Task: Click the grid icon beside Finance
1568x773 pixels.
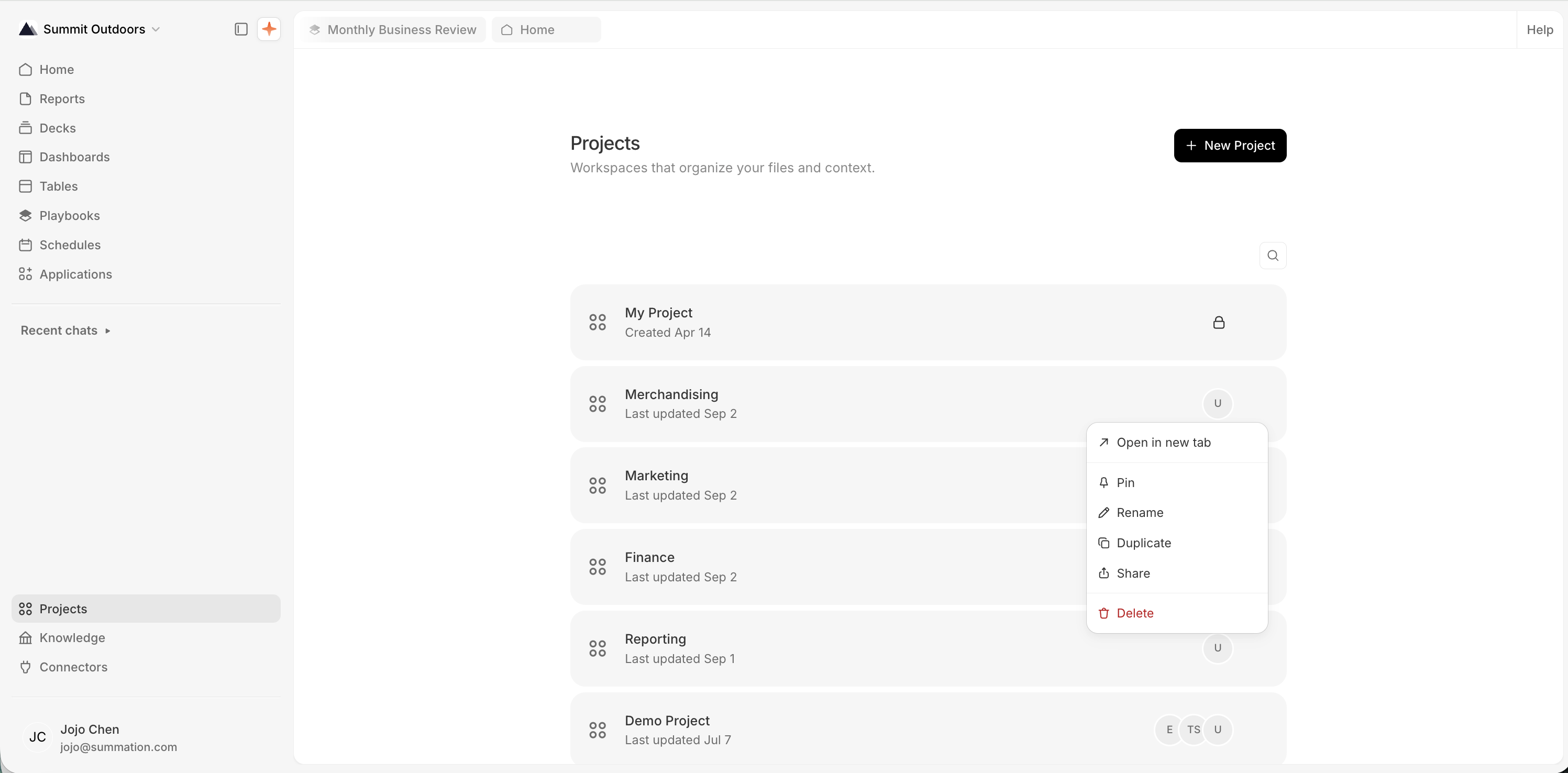Action: tap(597, 567)
